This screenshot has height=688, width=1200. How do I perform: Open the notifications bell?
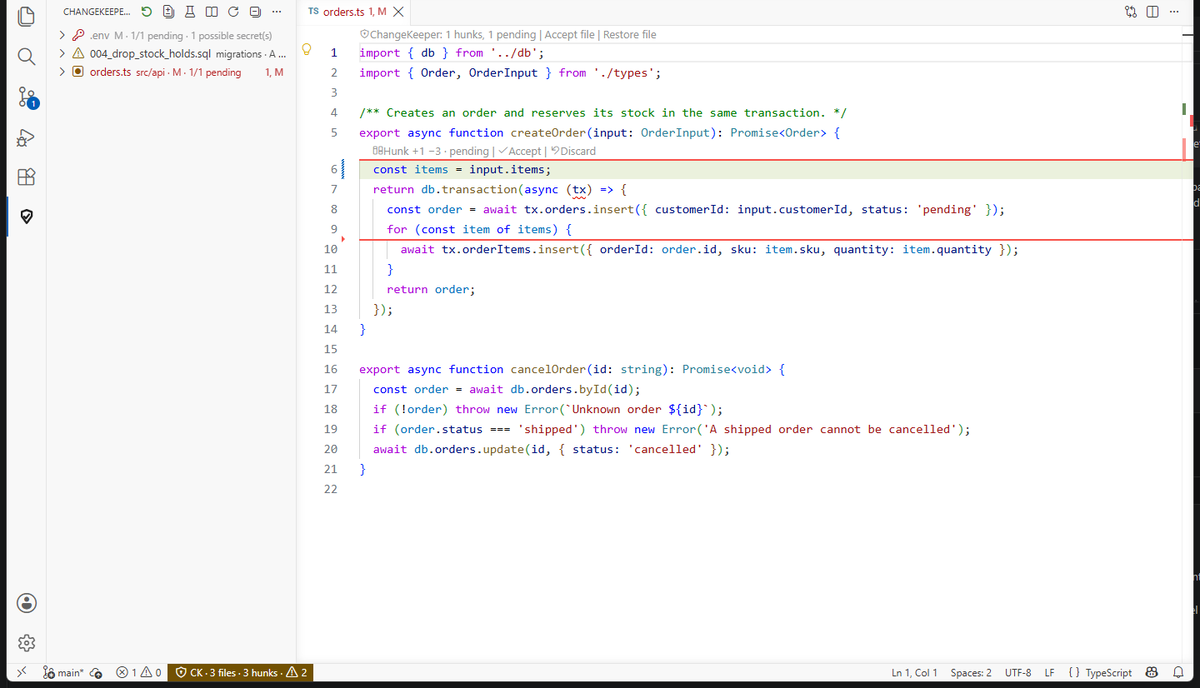tap(1178, 673)
